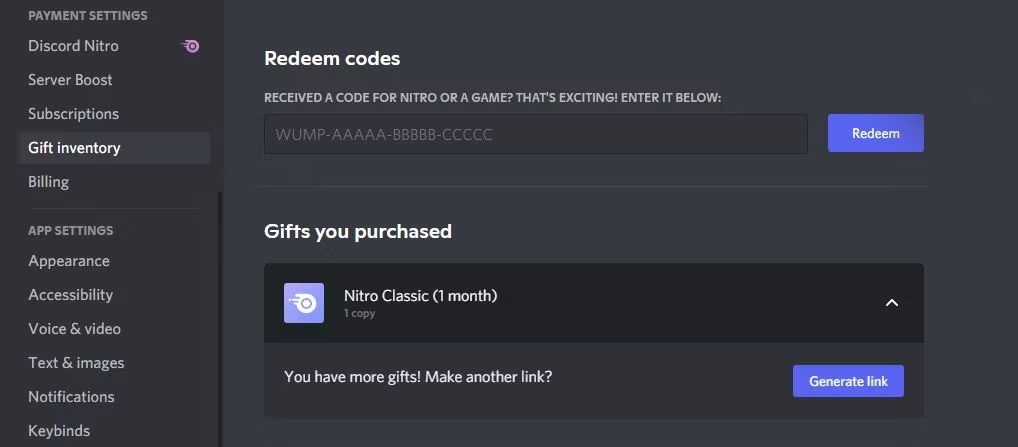The image size is (1018, 447).
Task: Focus the redeem code input field
Action: [x=535, y=134]
